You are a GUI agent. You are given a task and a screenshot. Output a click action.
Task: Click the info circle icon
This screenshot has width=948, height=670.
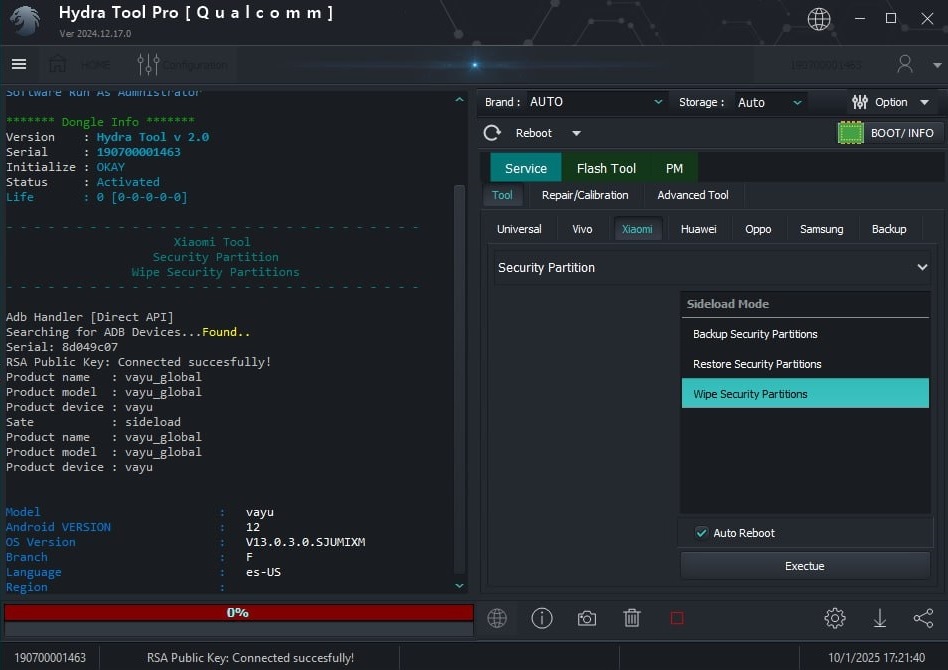[x=542, y=618]
